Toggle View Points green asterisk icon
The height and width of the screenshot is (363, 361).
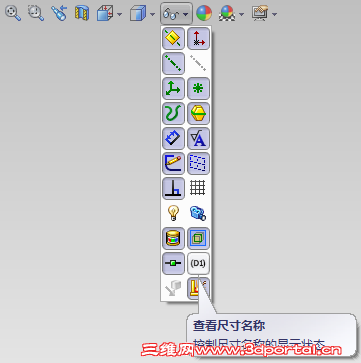point(199,88)
